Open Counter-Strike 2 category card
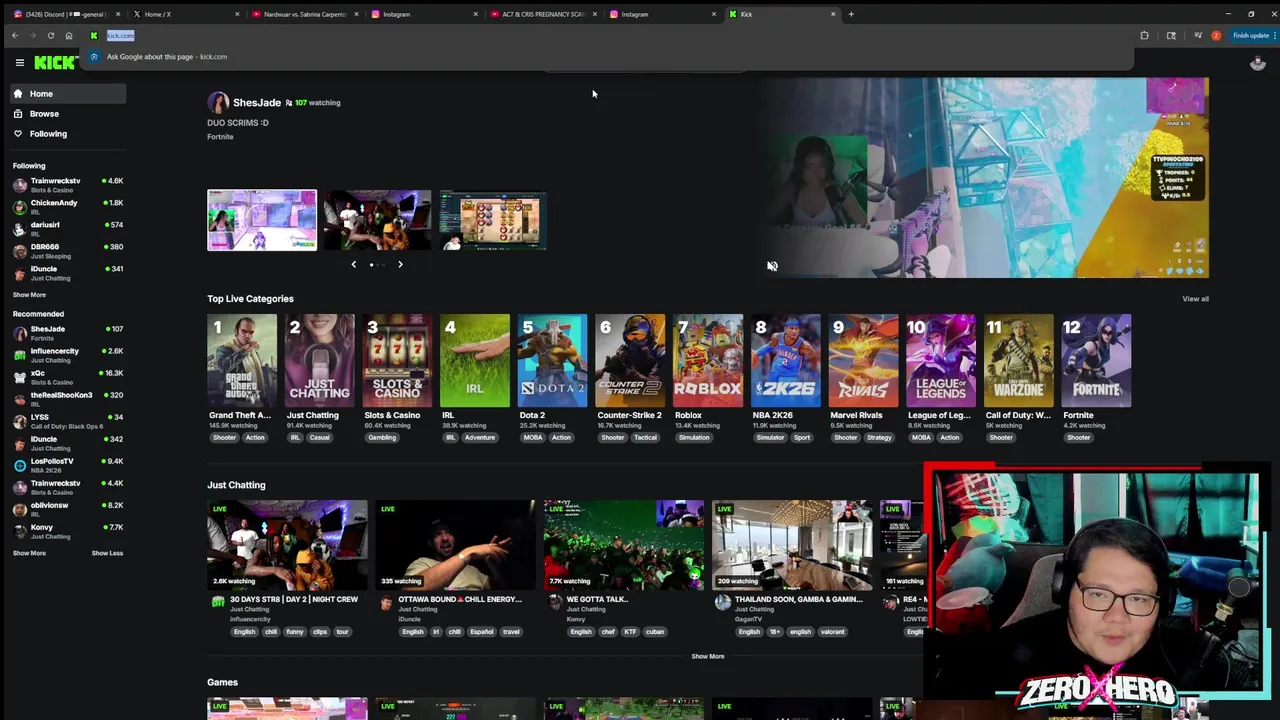This screenshot has height=720, width=1280. click(630, 361)
